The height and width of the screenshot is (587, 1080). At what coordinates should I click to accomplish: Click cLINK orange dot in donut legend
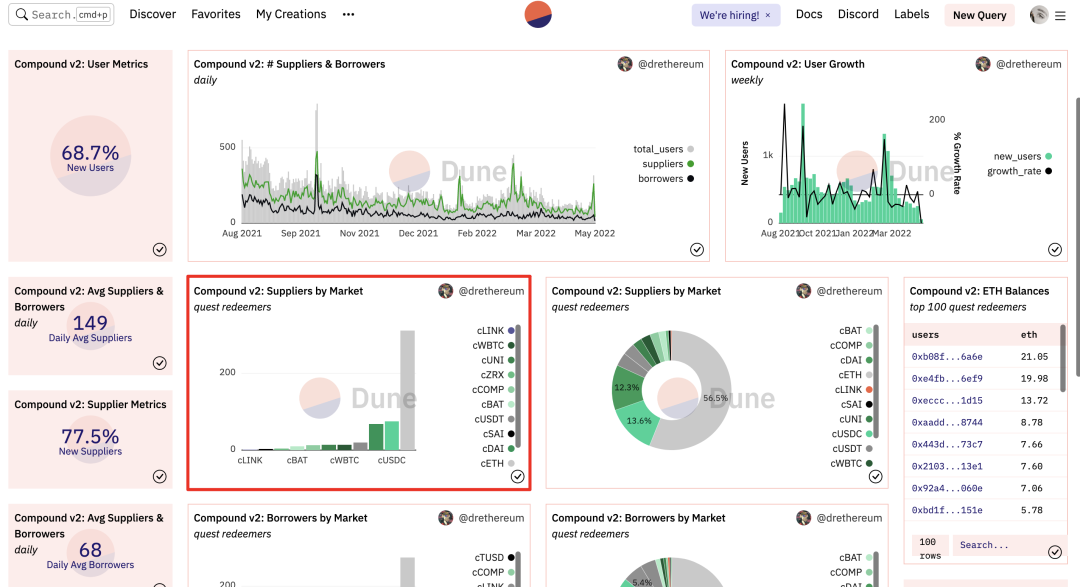point(869,390)
